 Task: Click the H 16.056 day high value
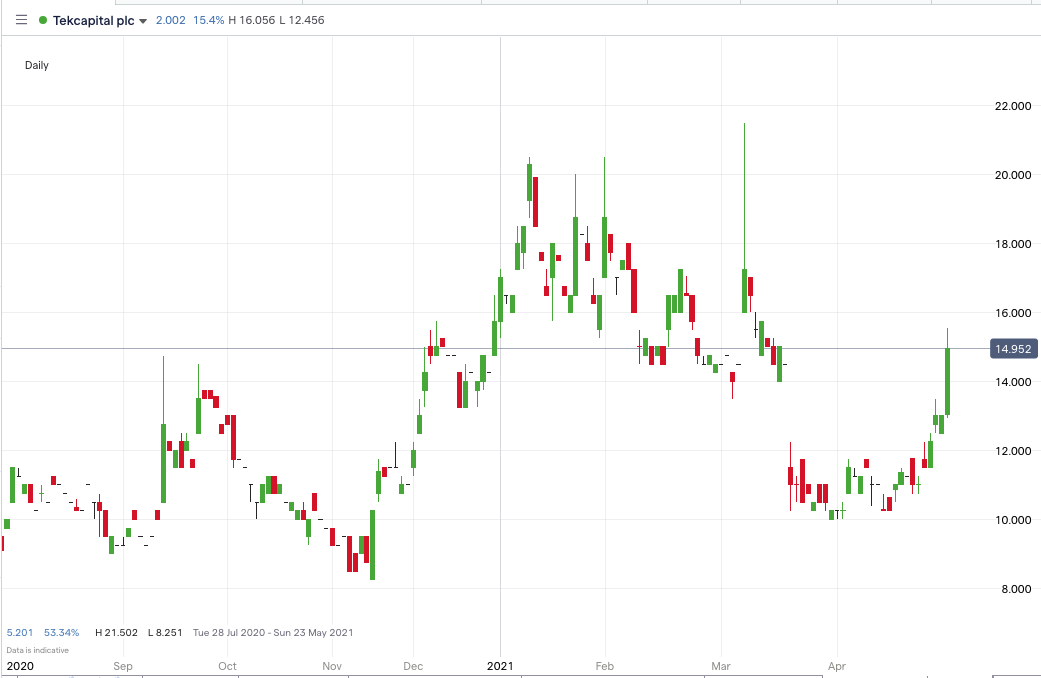click(x=252, y=20)
